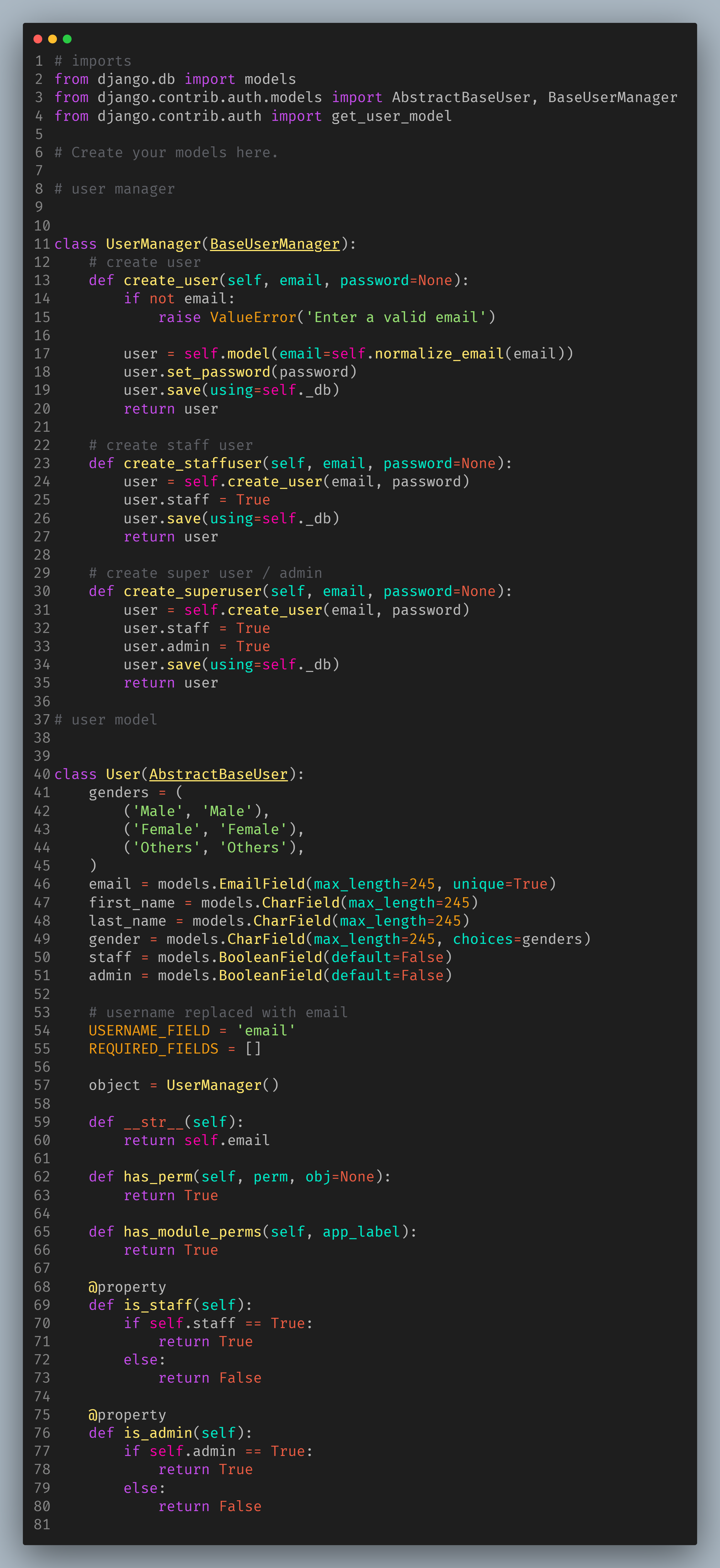The height and width of the screenshot is (1568, 720).
Task: Click the EmailField call on email line
Action: (x=261, y=884)
